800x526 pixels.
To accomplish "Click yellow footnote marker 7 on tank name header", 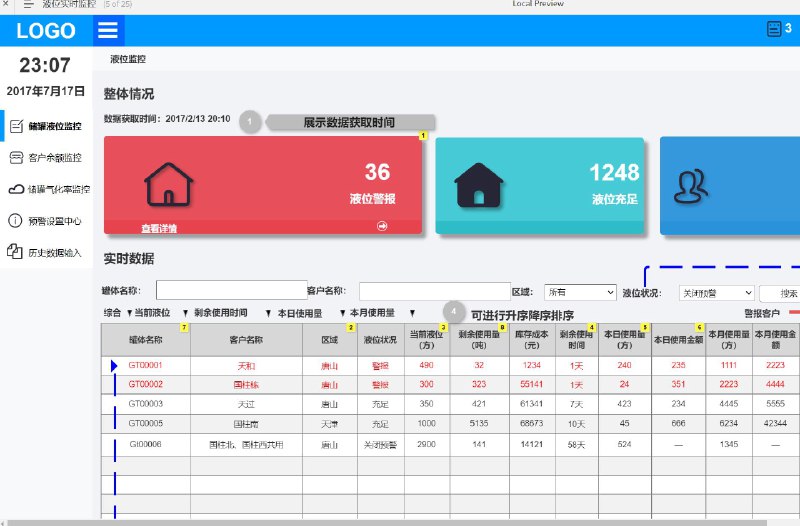I will tap(184, 327).
